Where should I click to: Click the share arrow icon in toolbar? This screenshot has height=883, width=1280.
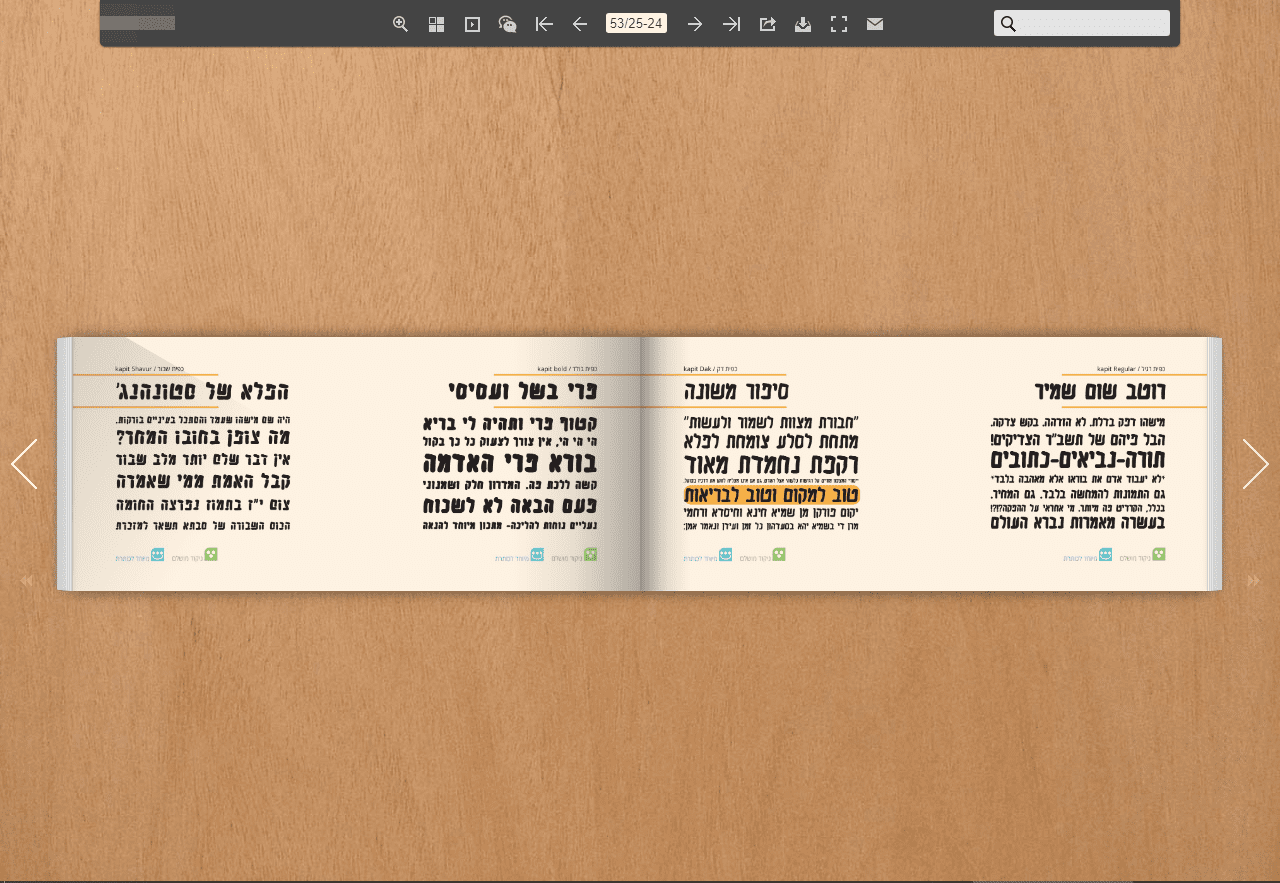[767, 24]
